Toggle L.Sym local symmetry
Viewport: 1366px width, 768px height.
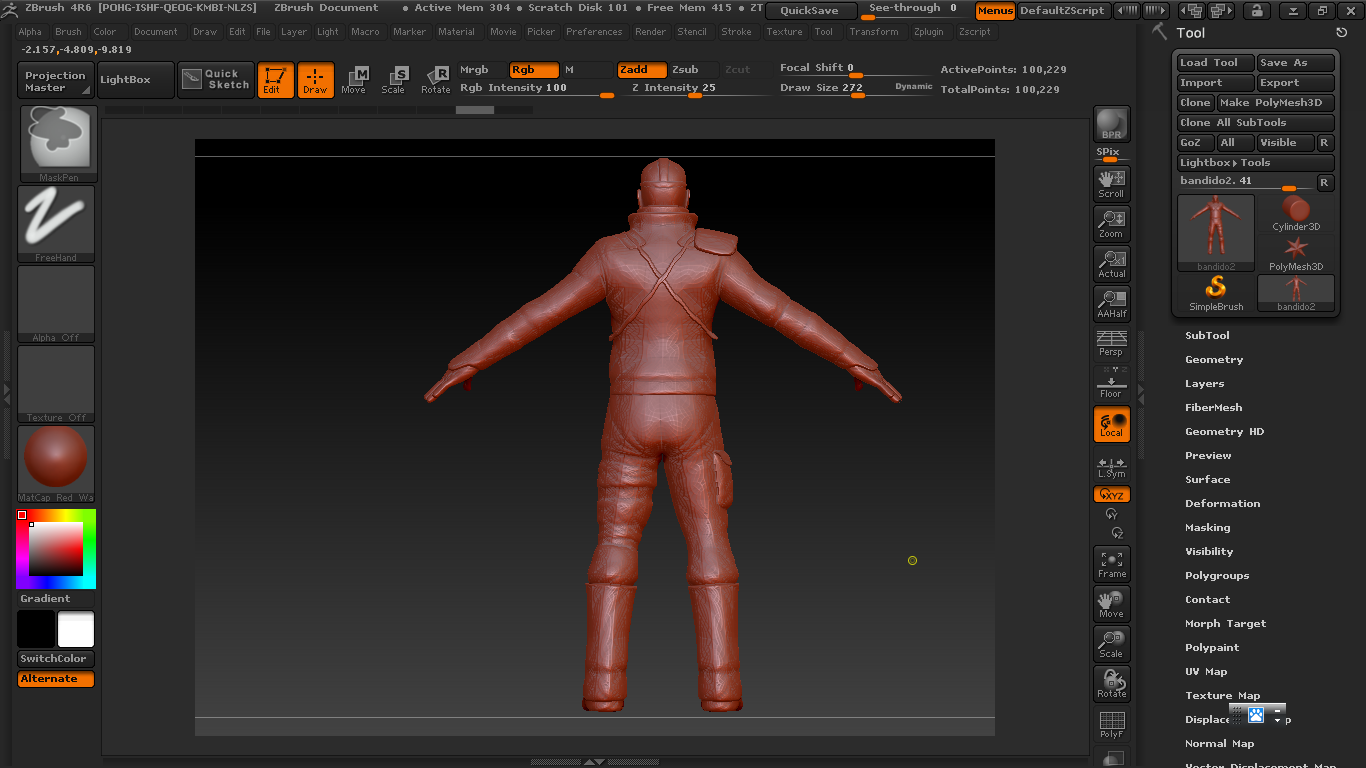(x=1111, y=465)
